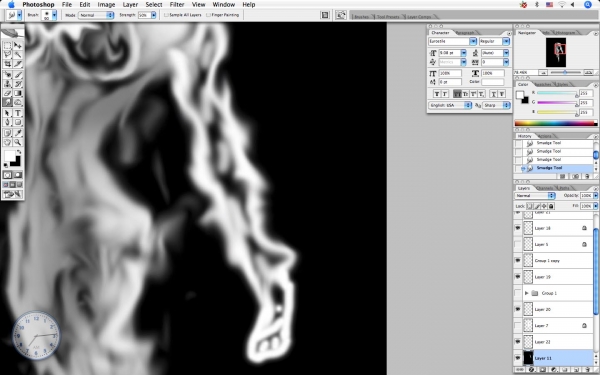Select the Gradient tool
Viewport: 600px width, 375px height.
[x=18, y=93]
